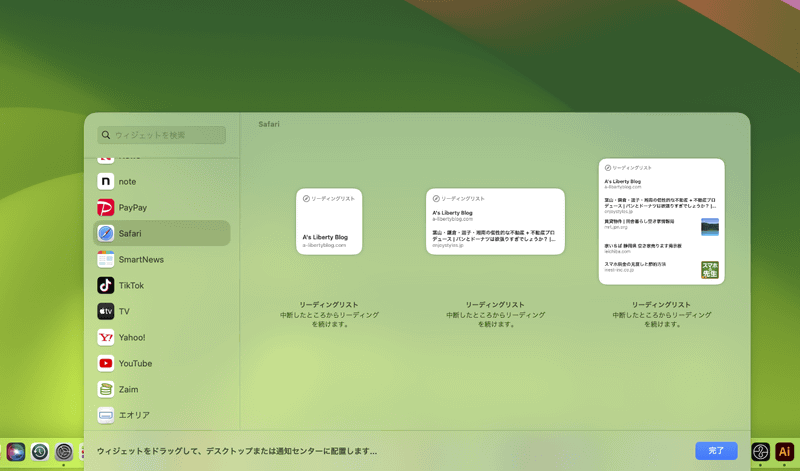Choose the small リーディングリスト widget
Screen dimensions: 800x471
(x=329, y=221)
